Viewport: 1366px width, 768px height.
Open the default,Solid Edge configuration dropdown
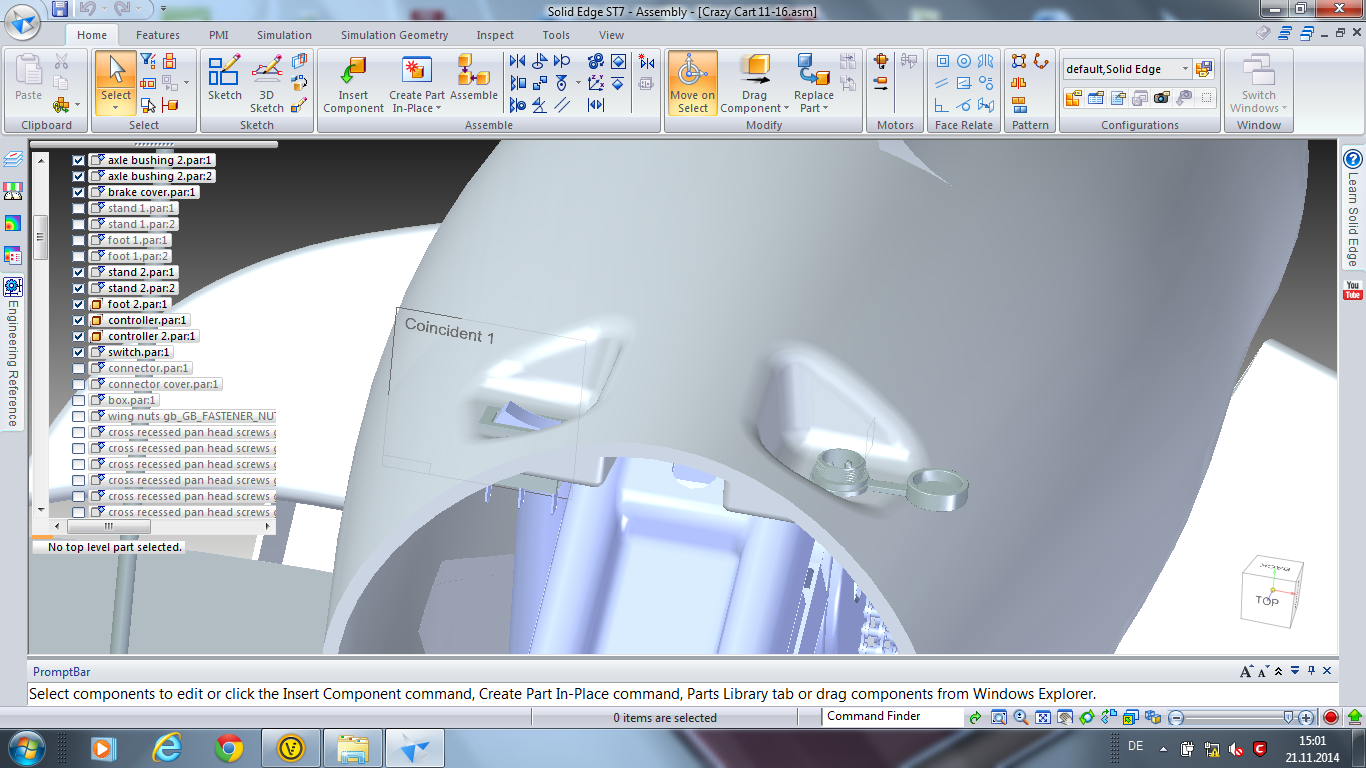[x=1185, y=69]
